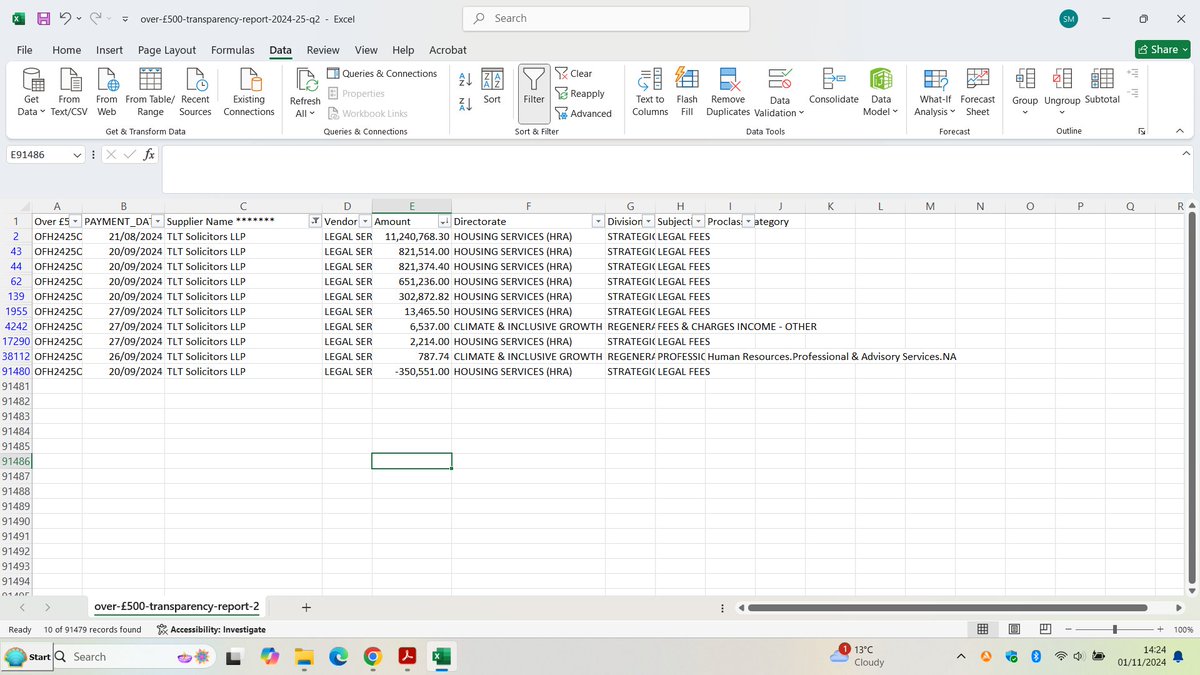Reapply the filter

[580, 94]
